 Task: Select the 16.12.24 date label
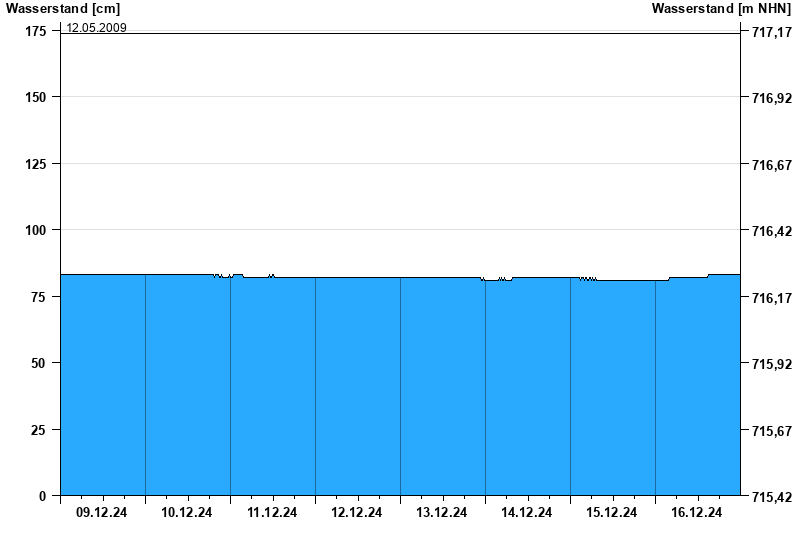click(x=697, y=513)
